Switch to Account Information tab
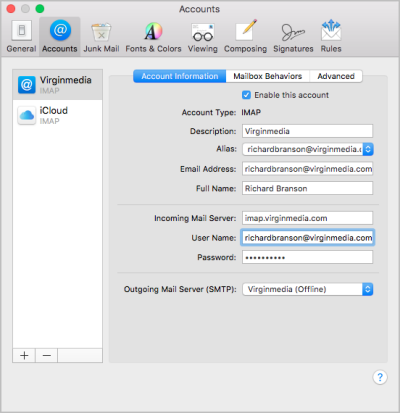Viewport: 400px width, 413px height. (180, 76)
